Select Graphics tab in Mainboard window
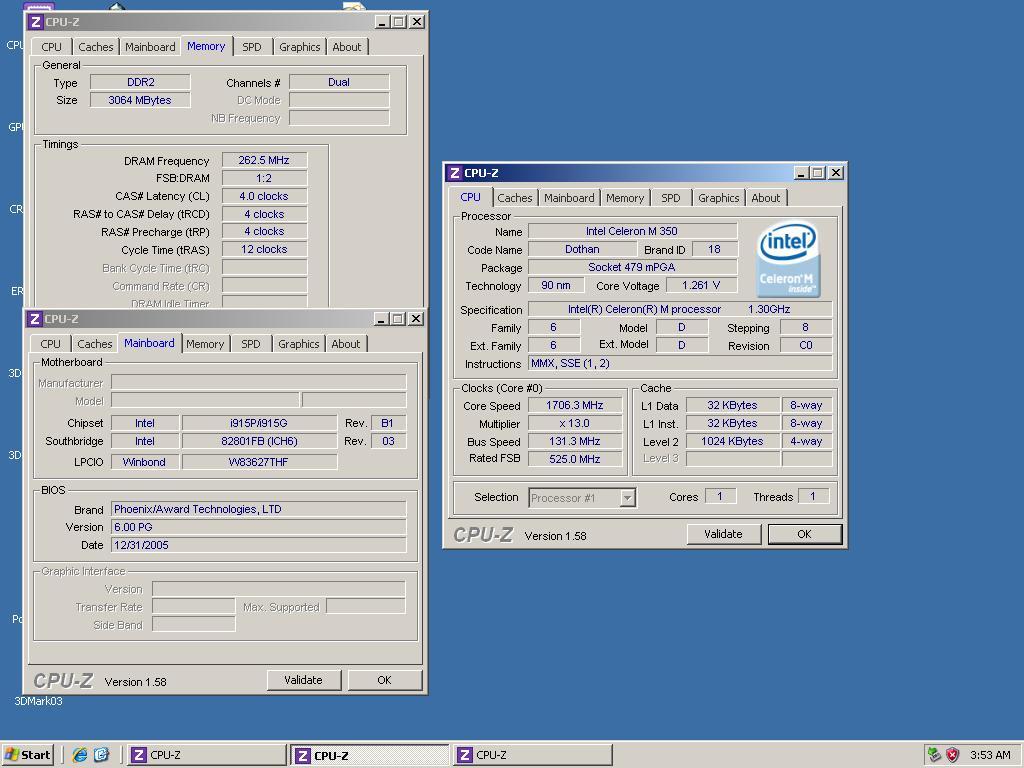This screenshot has width=1024, height=768. [x=299, y=344]
